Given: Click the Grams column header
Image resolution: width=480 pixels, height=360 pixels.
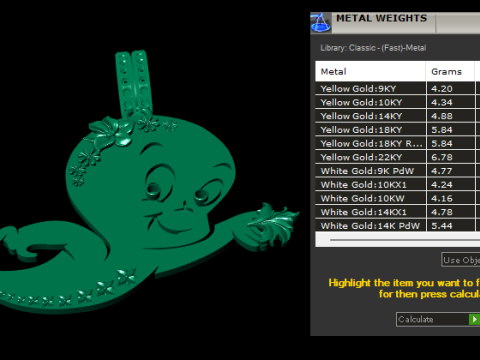Looking at the screenshot, I should [450, 71].
